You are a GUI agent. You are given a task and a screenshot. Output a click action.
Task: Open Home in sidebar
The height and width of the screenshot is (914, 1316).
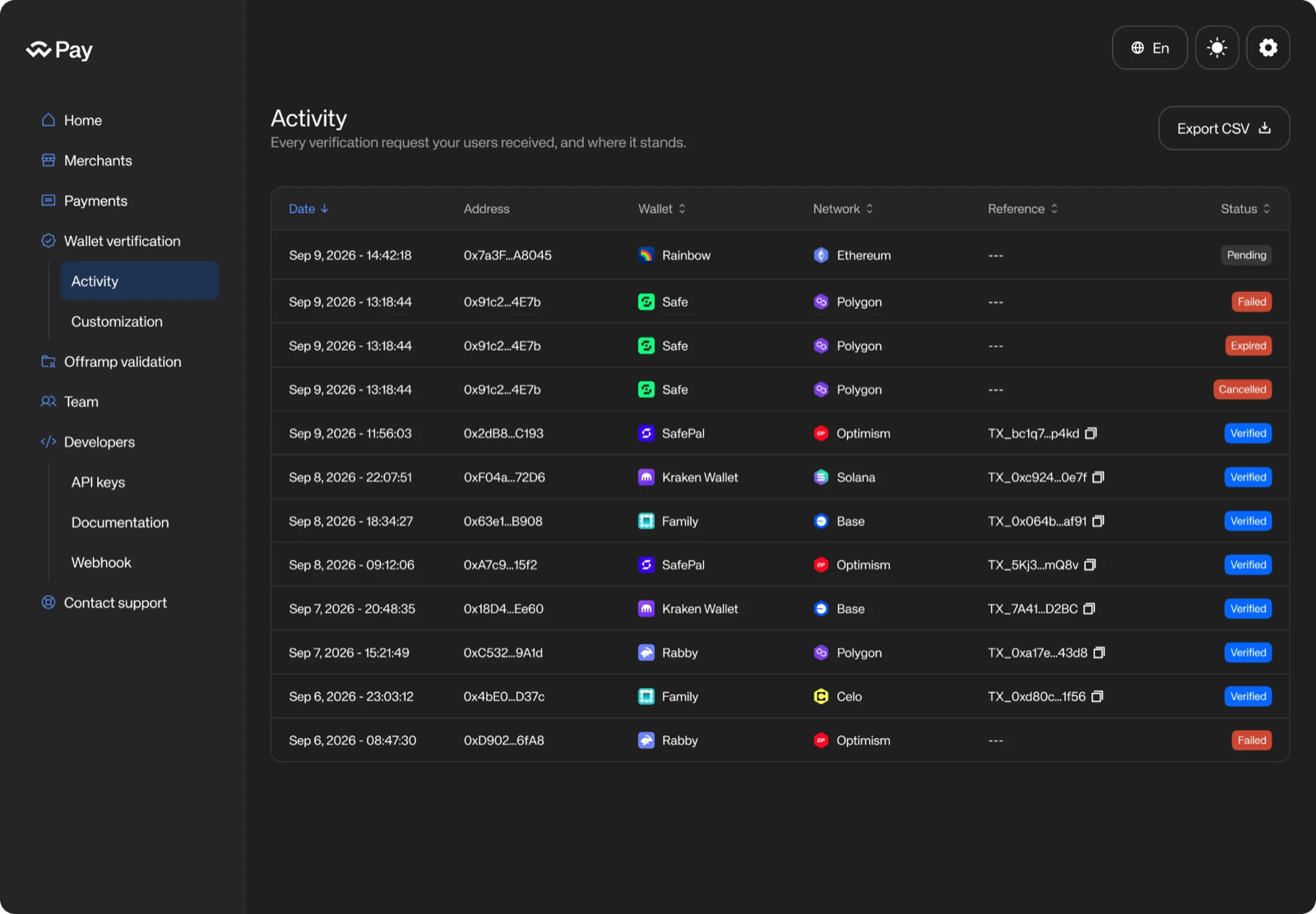click(83, 120)
